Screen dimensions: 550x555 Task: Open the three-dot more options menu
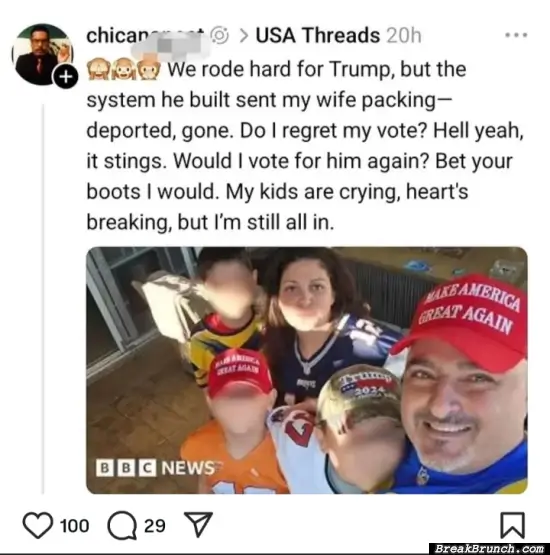pyautogui.click(x=516, y=35)
